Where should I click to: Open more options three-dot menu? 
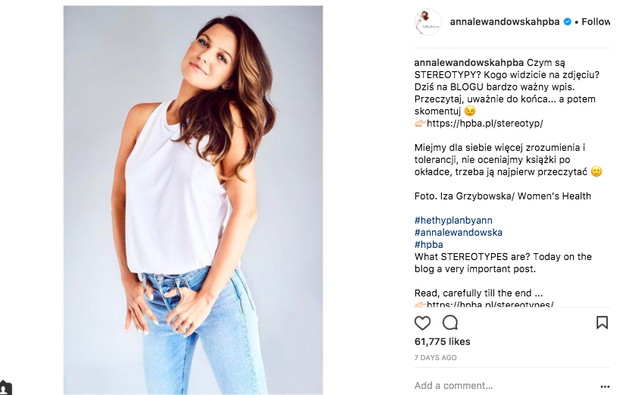pos(605,386)
